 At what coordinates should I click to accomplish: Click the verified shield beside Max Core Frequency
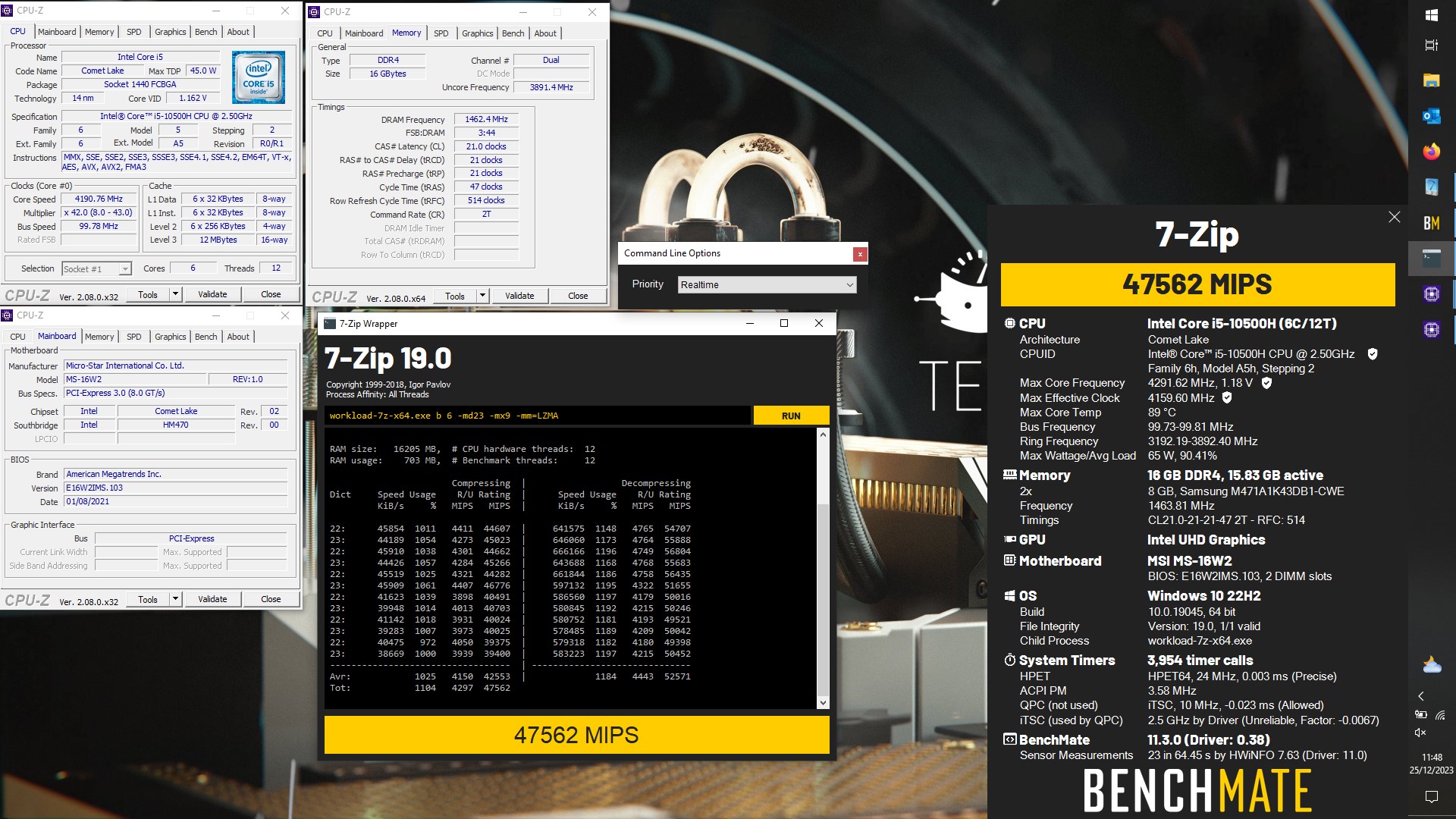click(x=1266, y=383)
